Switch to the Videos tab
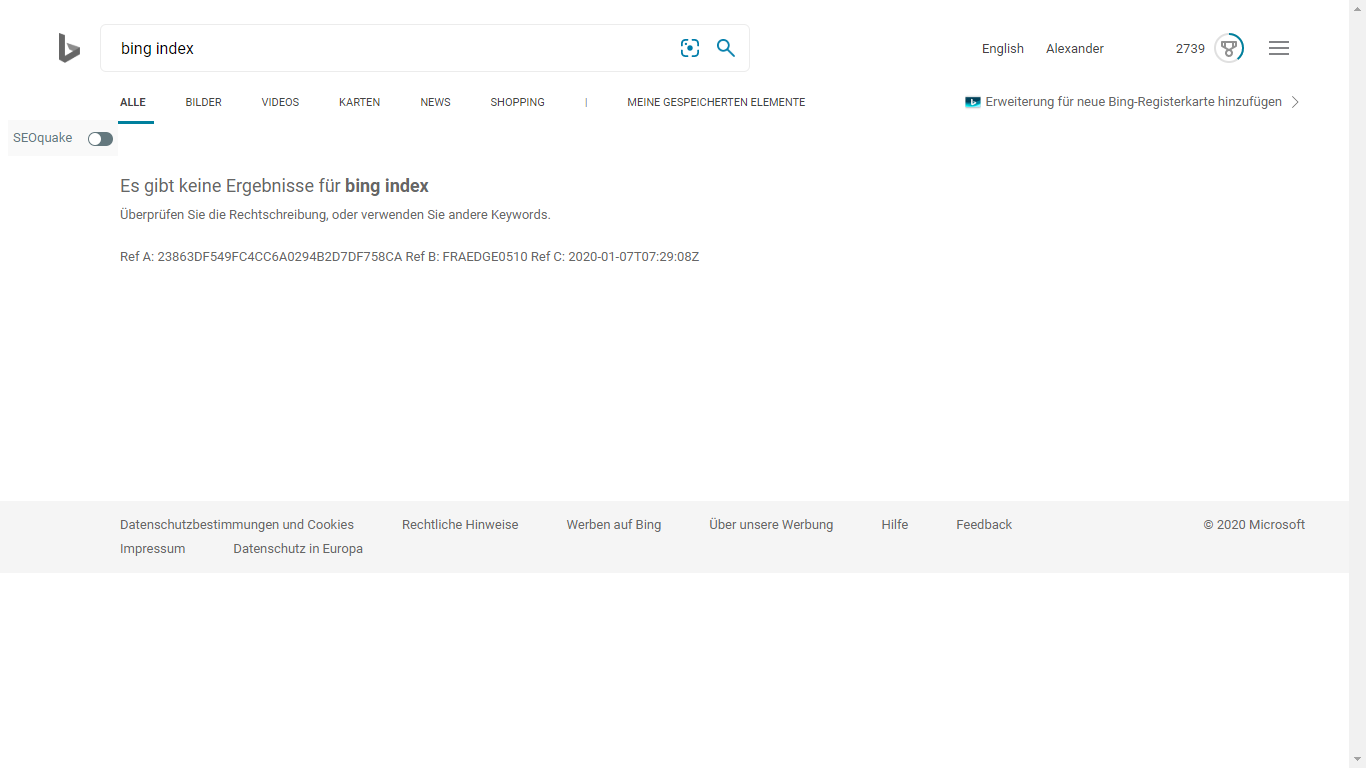Screen dimensions: 1366x768 (280, 102)
